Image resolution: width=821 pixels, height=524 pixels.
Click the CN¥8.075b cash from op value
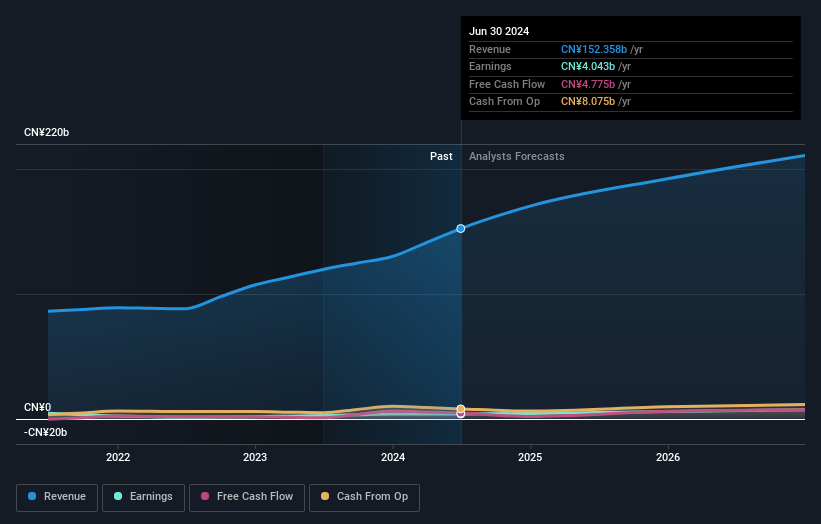(x=588, y=102)
